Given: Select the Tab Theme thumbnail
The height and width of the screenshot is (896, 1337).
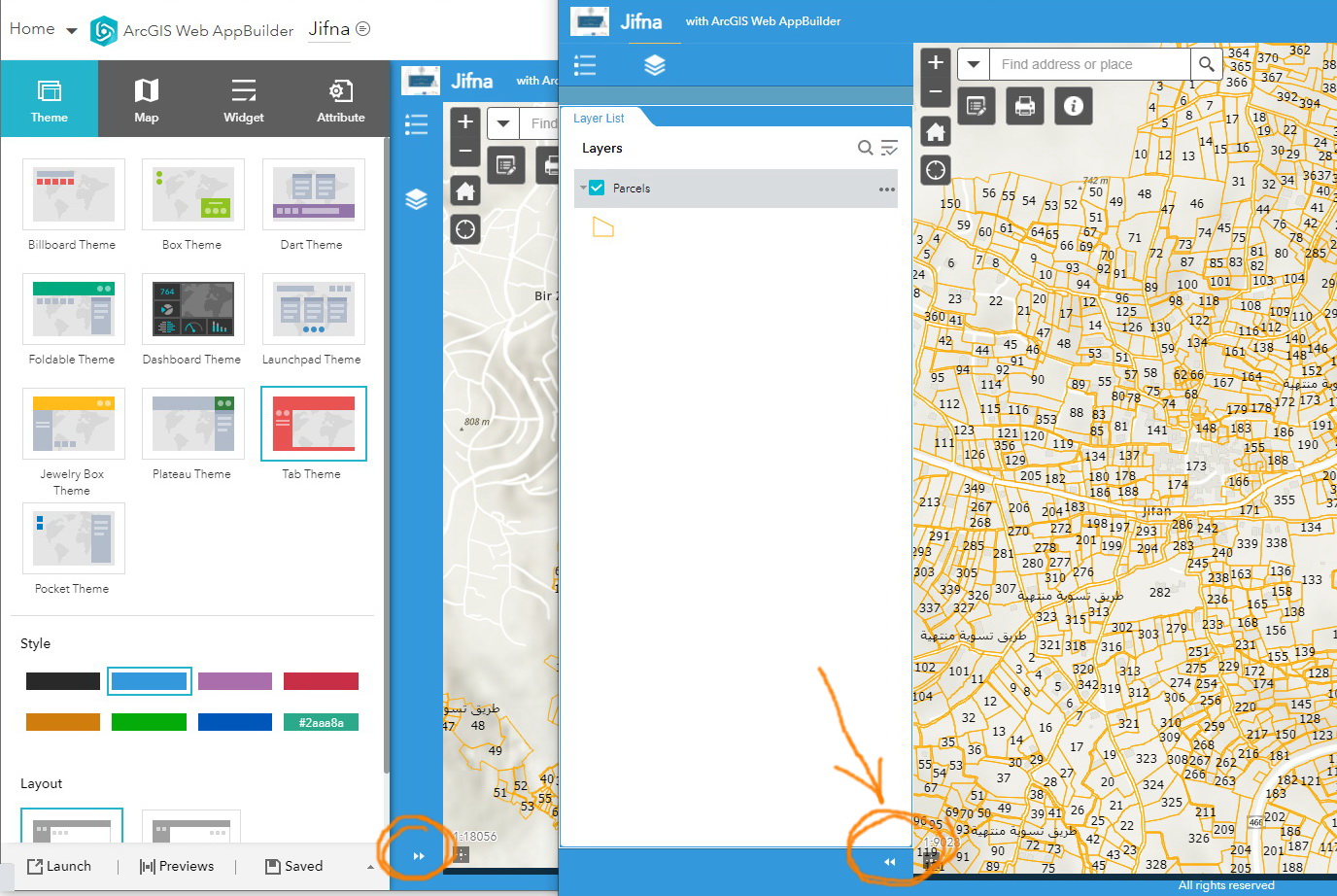Looking at the screenshot, I should pyautogui.click(x=314, y=424).
